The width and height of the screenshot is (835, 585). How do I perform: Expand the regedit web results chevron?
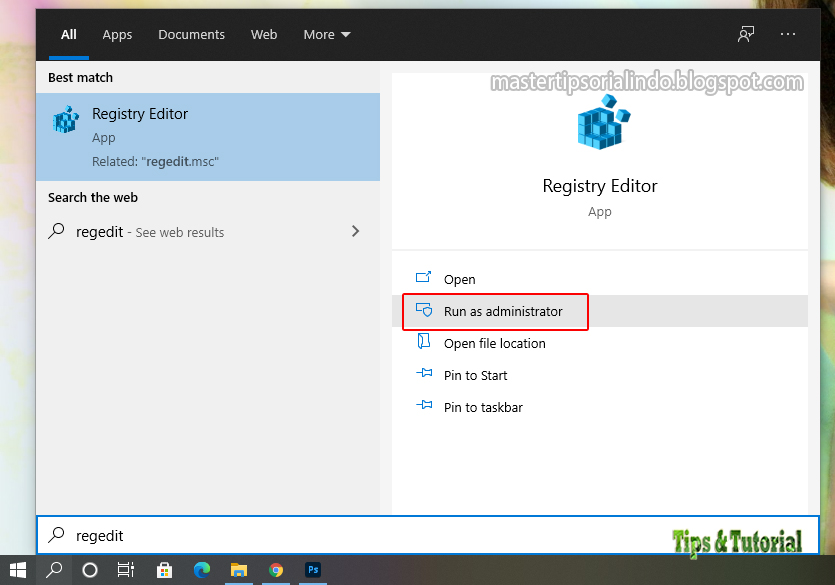pos(355,231)
